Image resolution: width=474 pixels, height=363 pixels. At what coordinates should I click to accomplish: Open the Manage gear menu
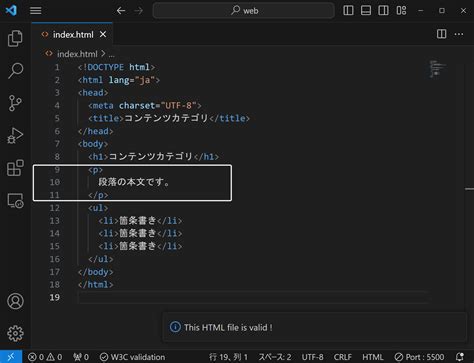(15, 333)
